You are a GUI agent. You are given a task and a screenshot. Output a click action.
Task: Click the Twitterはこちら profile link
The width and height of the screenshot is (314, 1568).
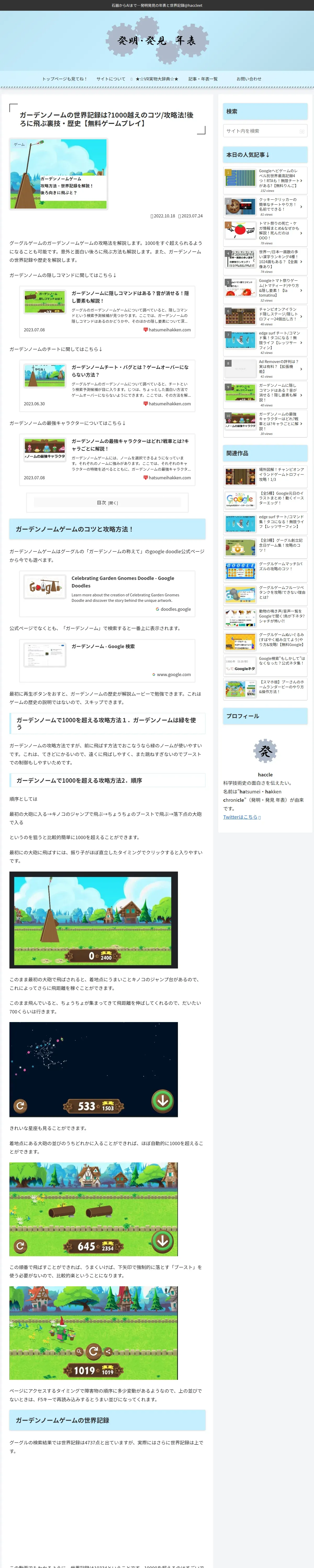pos(242,817)
